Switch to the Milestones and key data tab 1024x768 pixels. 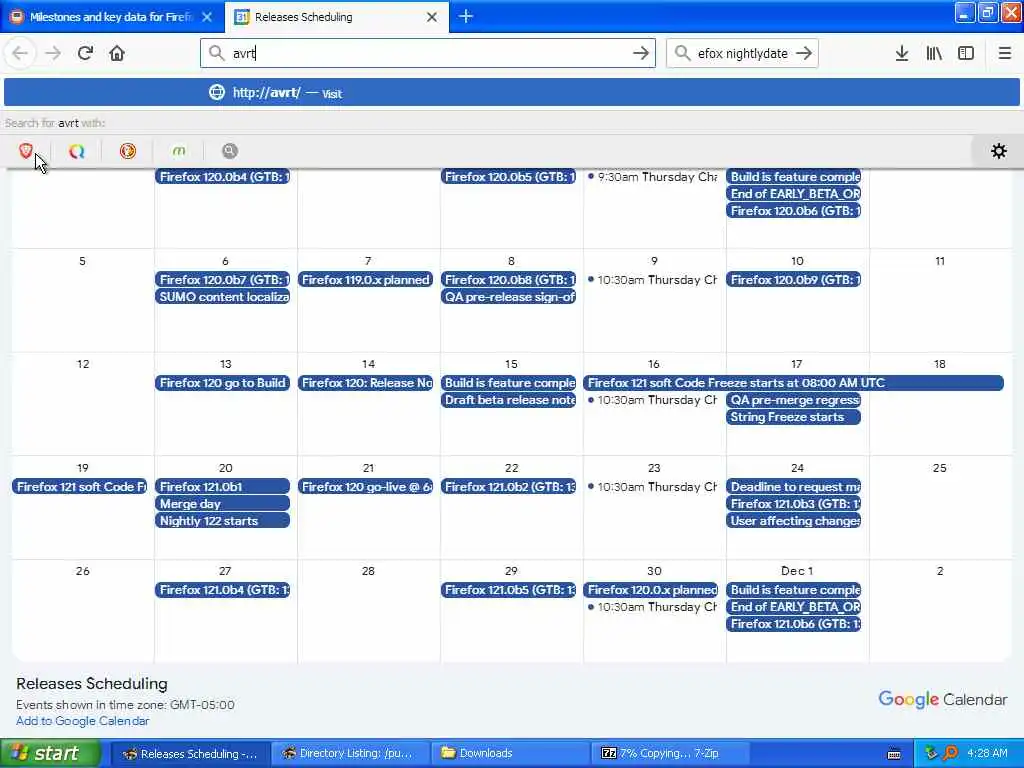112,17
